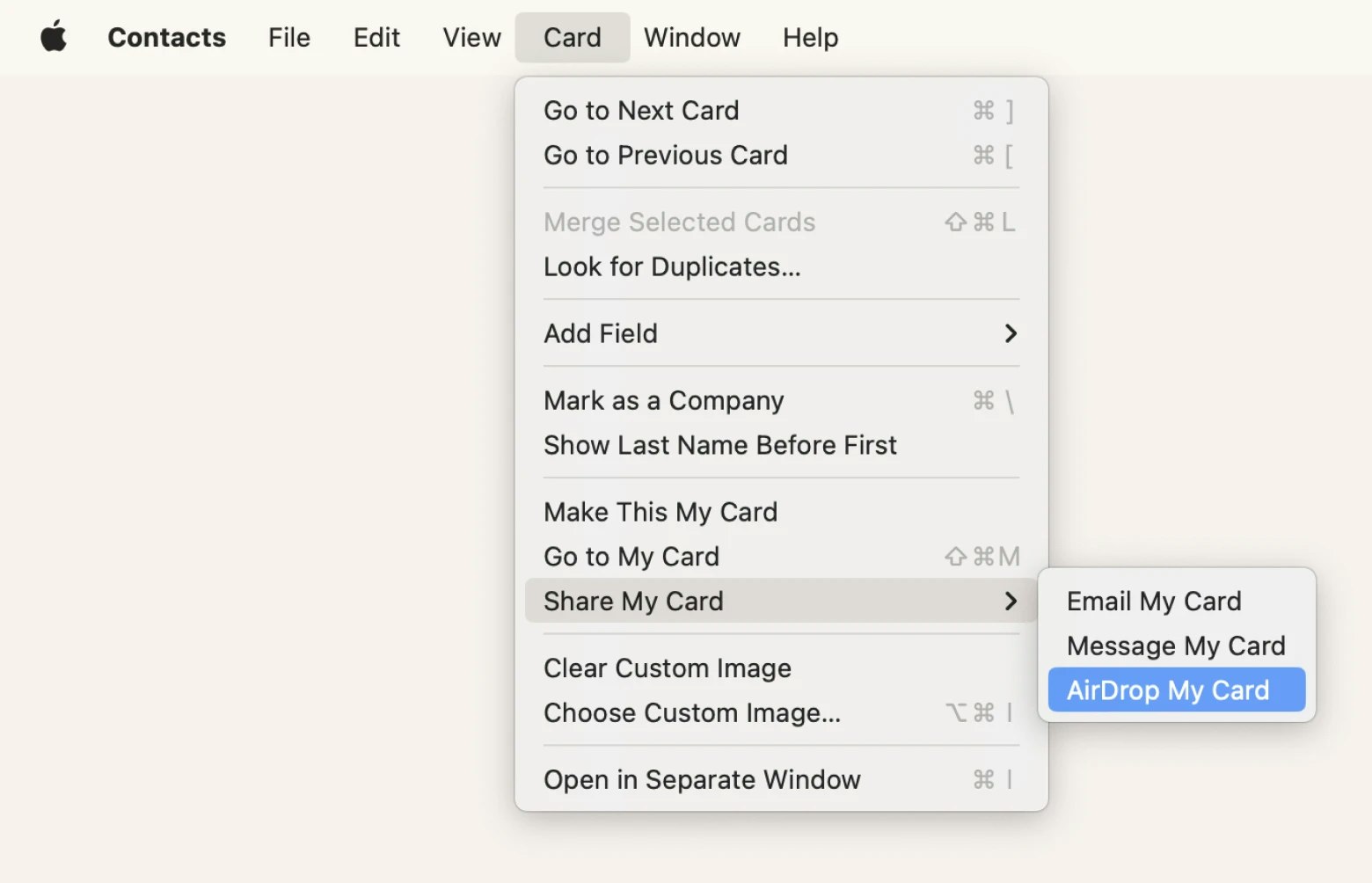Select Choose Custom Image…
Image resolution: width=1372 pixels, height=883 pixels.
(x=781, y=713)
